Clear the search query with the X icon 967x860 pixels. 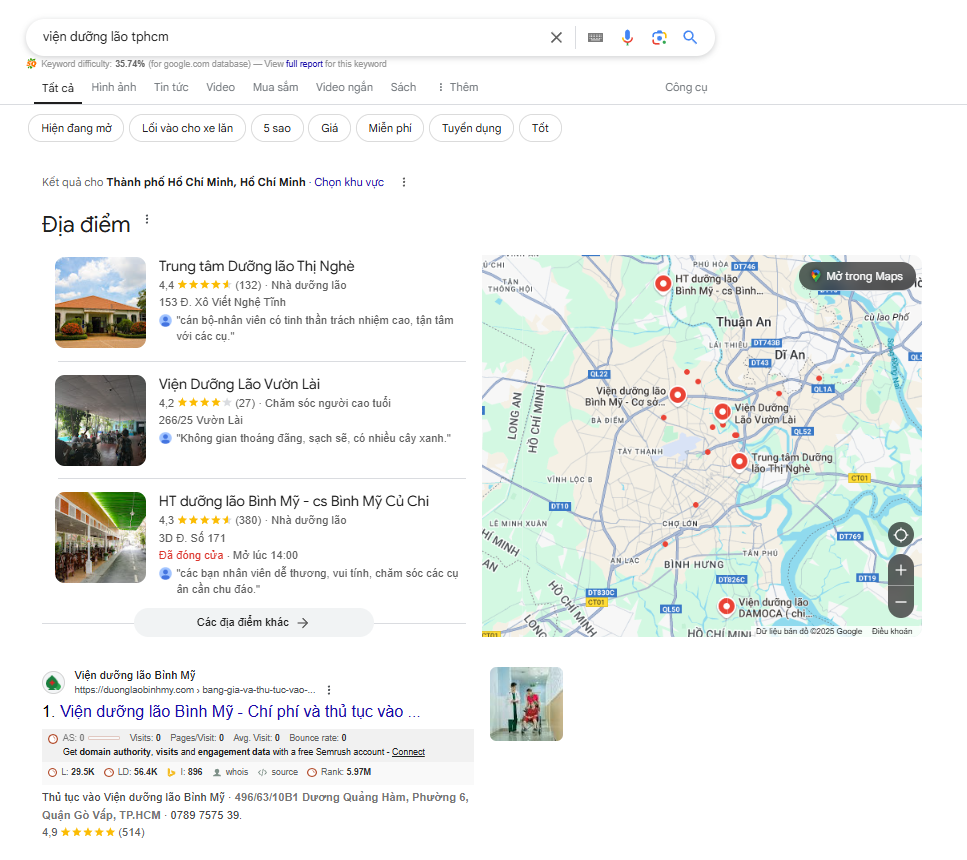pos(556,38)
